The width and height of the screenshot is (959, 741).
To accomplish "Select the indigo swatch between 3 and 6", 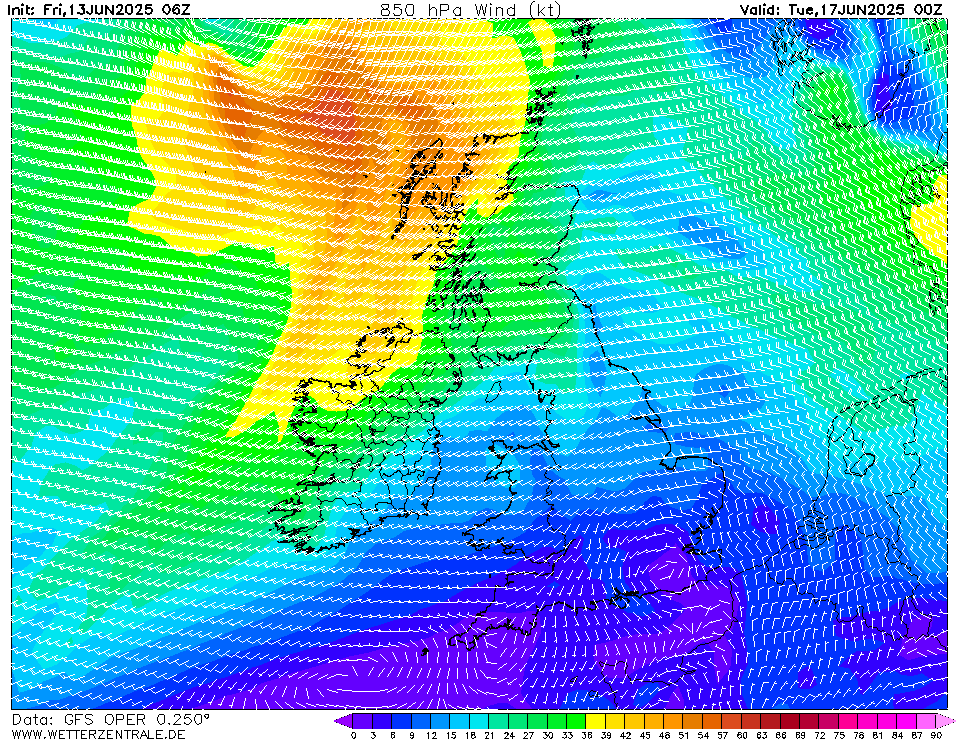I will 382,721.
